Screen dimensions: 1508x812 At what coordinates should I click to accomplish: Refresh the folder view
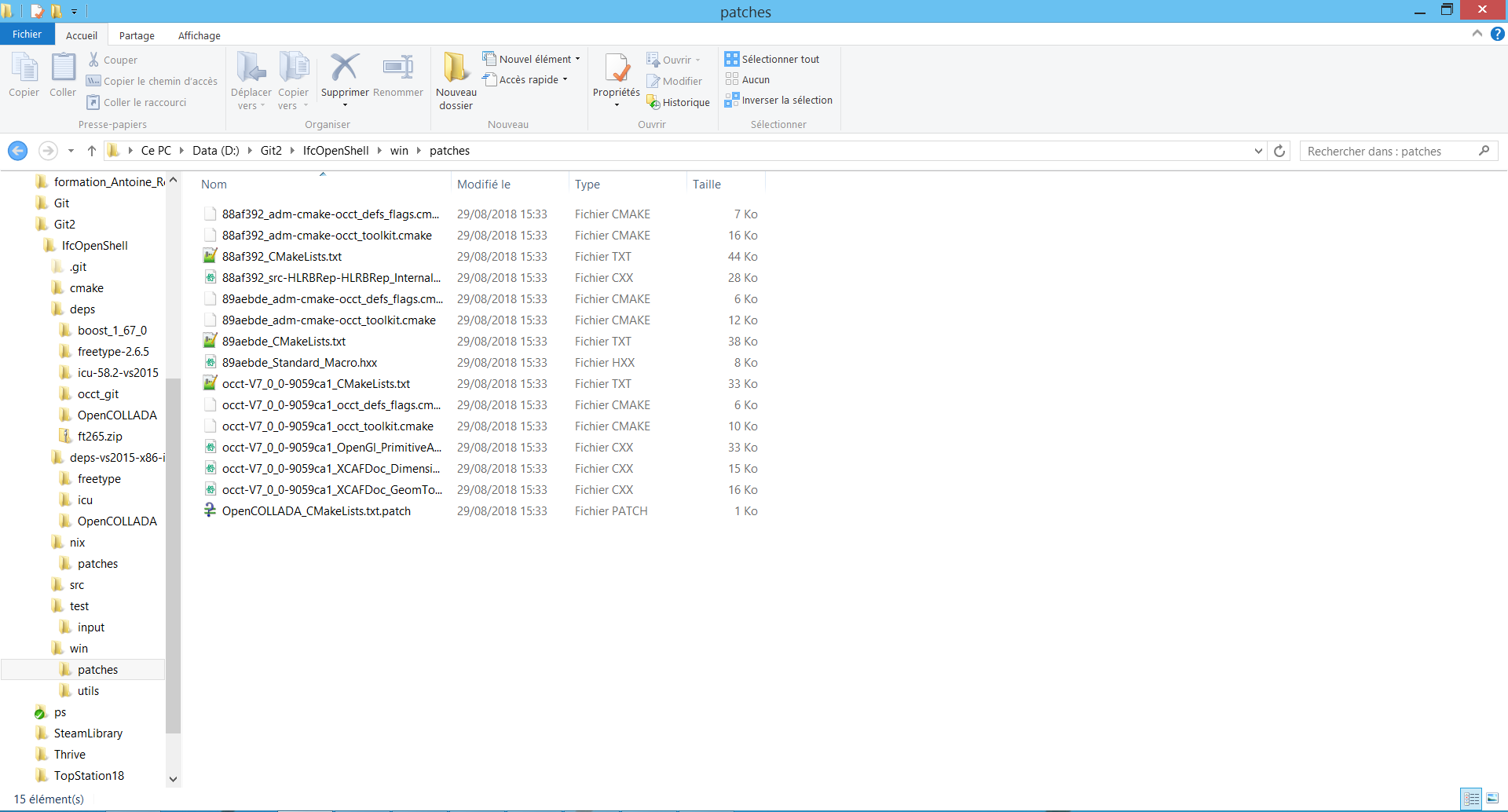pyautogui.click(x=1279, y=151)
